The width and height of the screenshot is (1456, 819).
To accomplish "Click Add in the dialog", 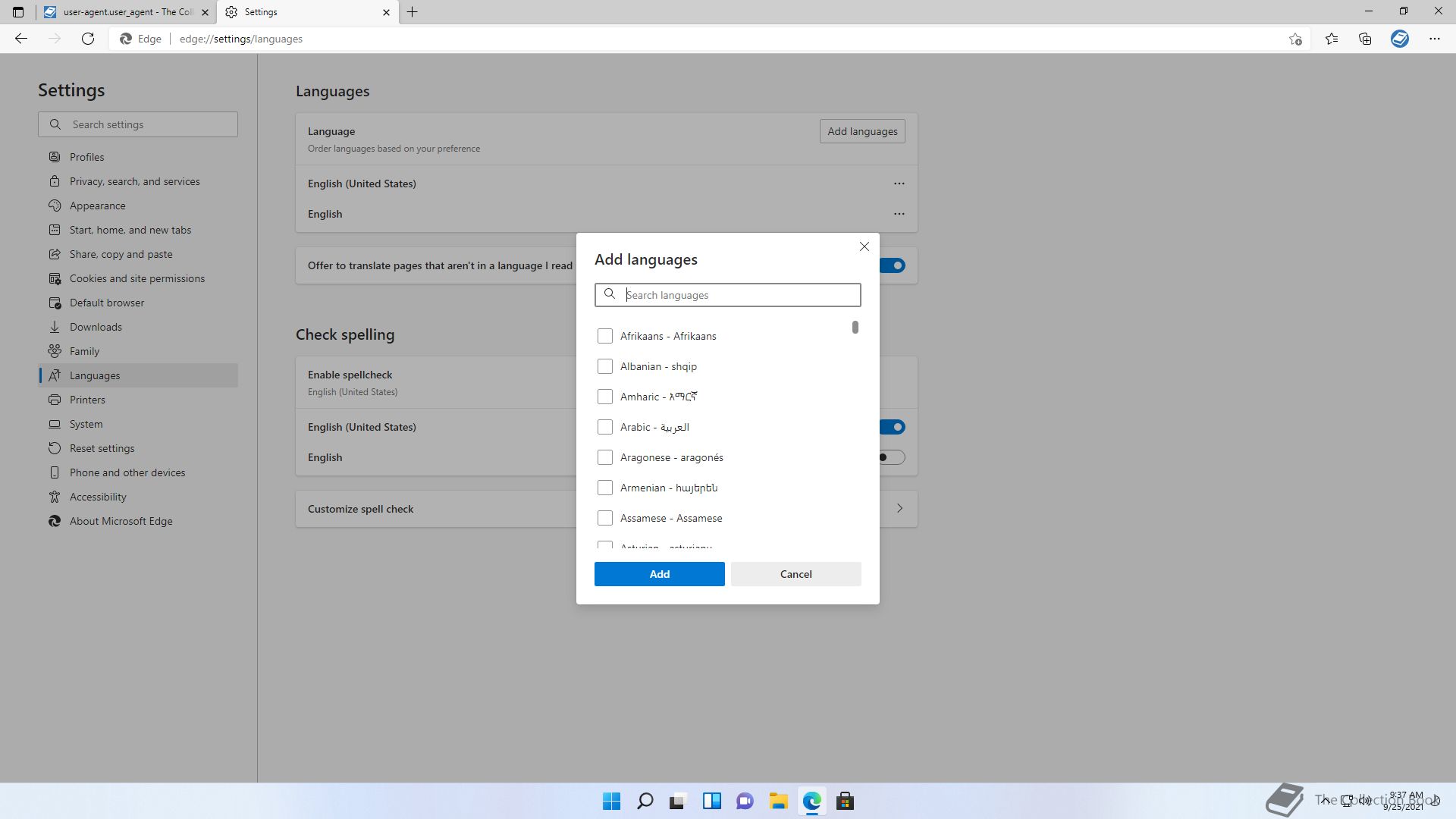I will tap(660, 574).
